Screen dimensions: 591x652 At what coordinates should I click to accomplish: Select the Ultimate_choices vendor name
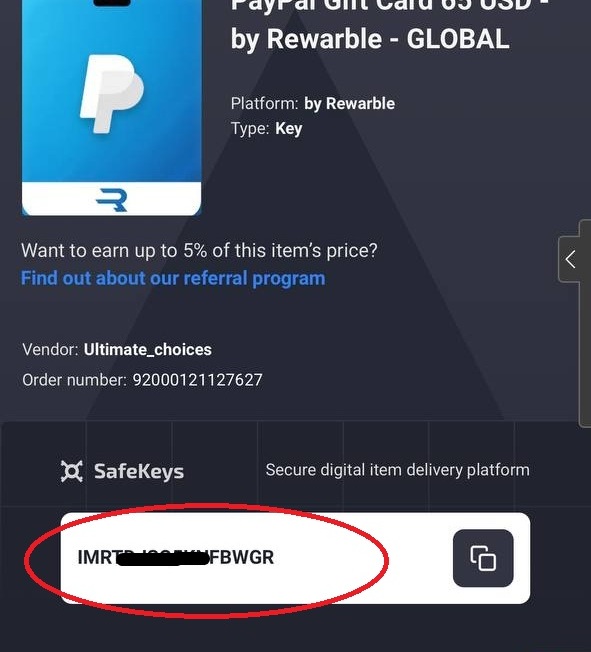(148, 350)
